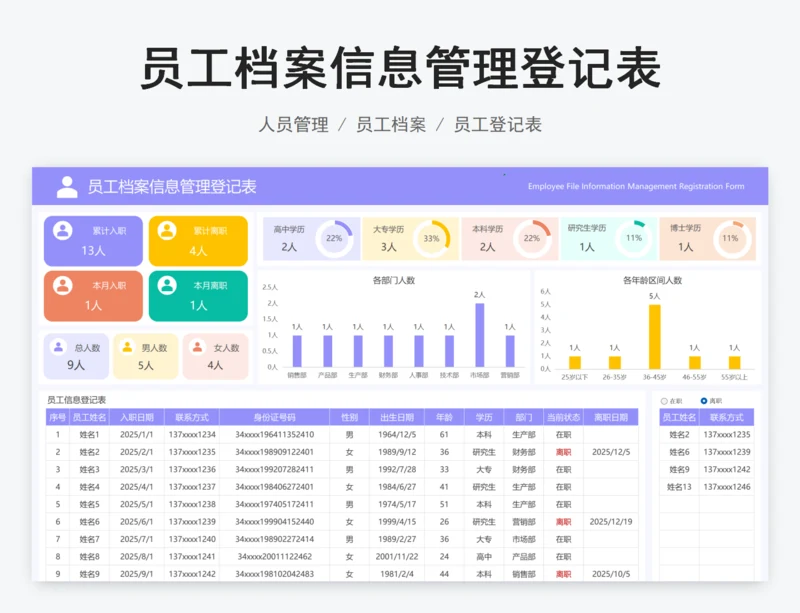800x613 pixels.
Task: Click the avatar icon on 本月离职 card
Action: (x=167, y=285)
